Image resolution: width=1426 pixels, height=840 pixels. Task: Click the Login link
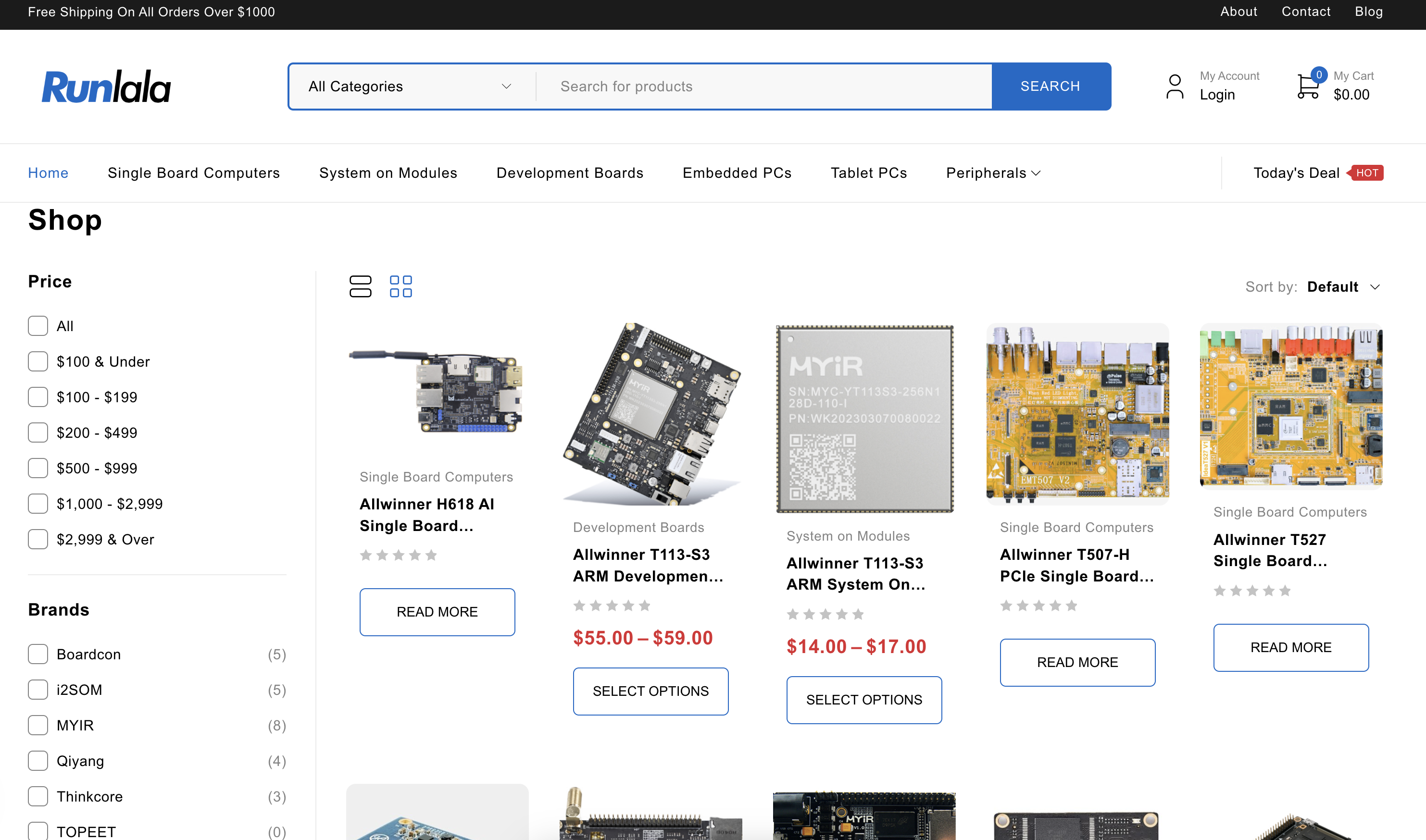point(1217,95)
